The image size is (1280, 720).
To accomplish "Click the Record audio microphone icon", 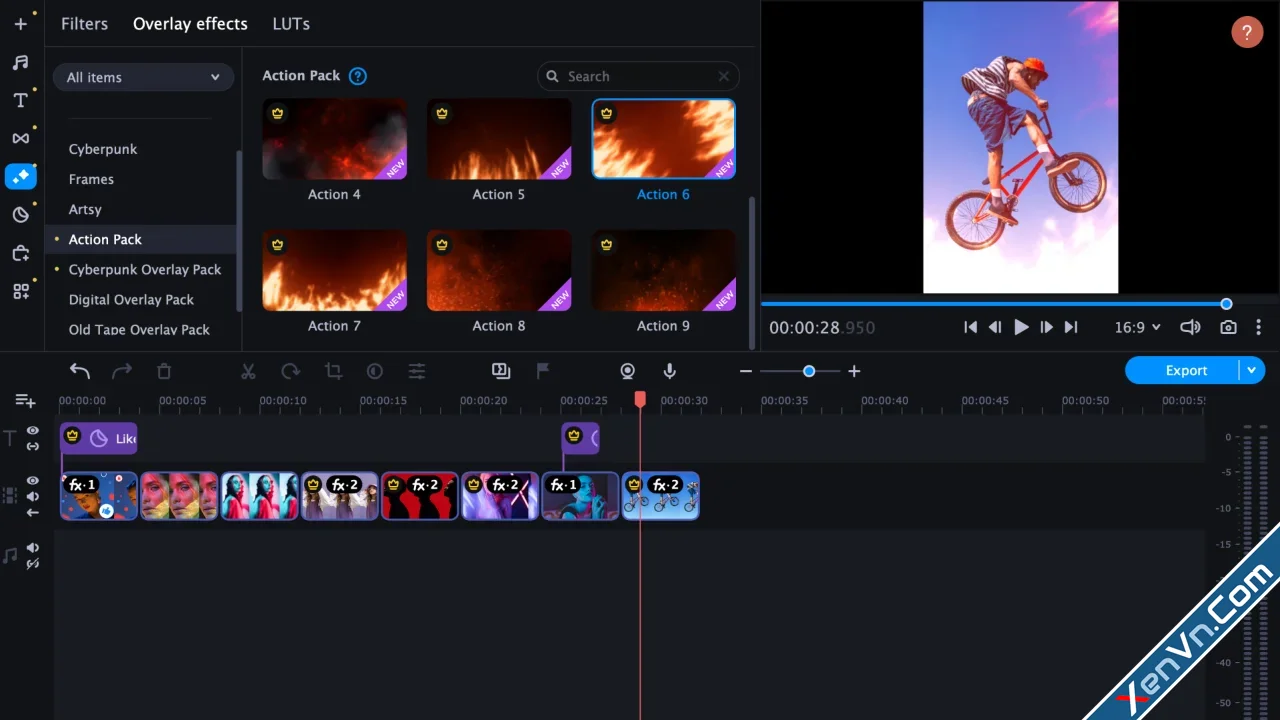I will click(670, 371).
